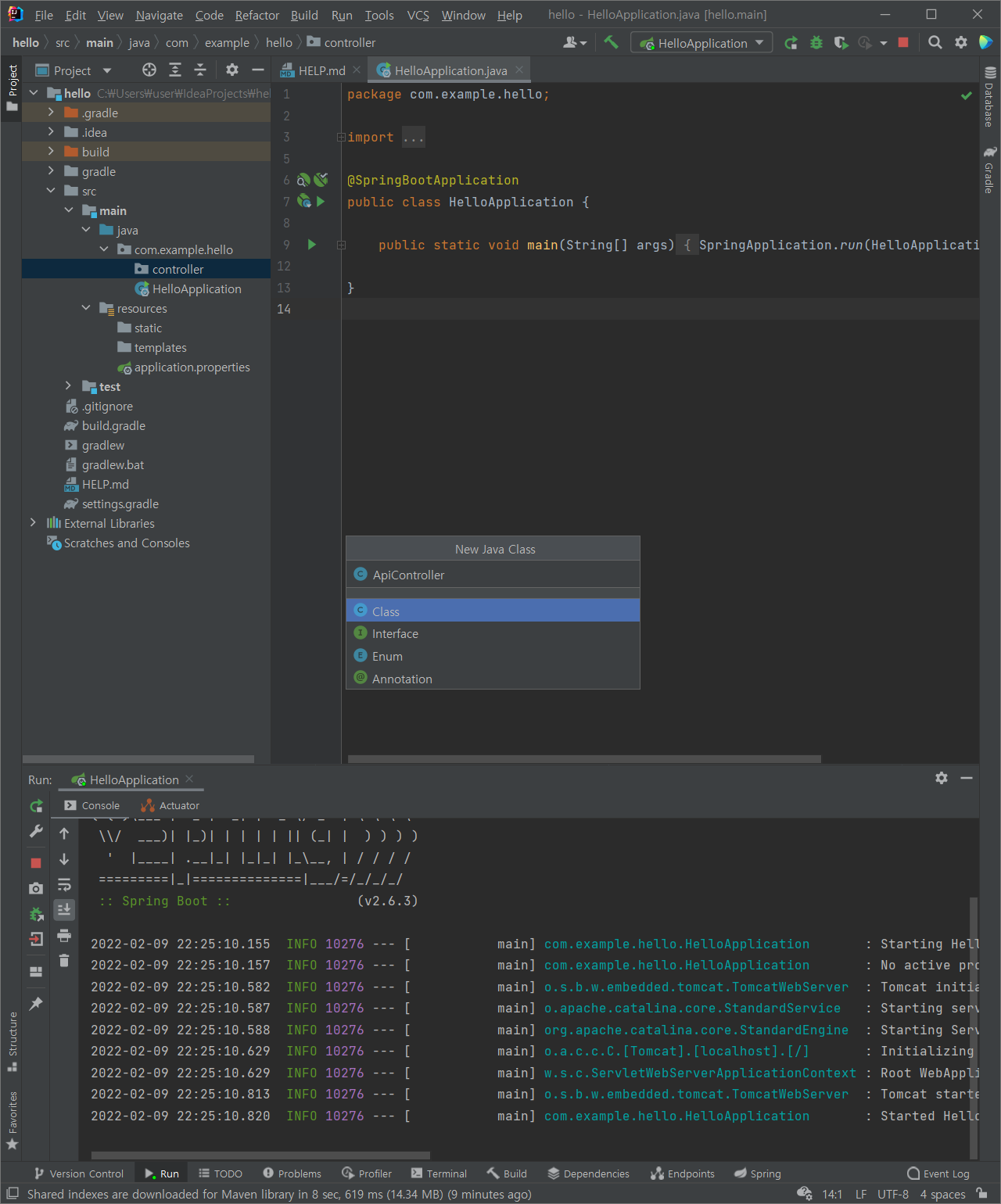This screenshot has width=1001, height=1204.
Task: Click Collapse All icon in Project panel
Action: 200,70
